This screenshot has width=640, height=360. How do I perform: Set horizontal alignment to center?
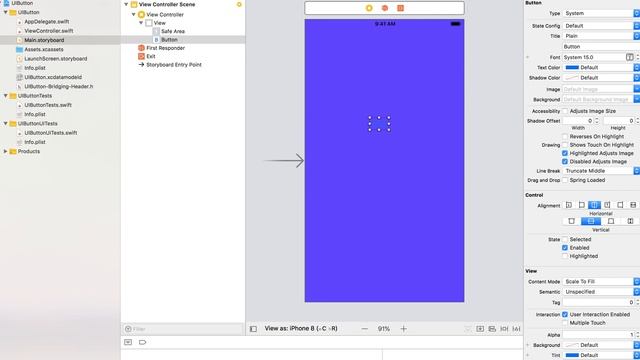point(594,205)
